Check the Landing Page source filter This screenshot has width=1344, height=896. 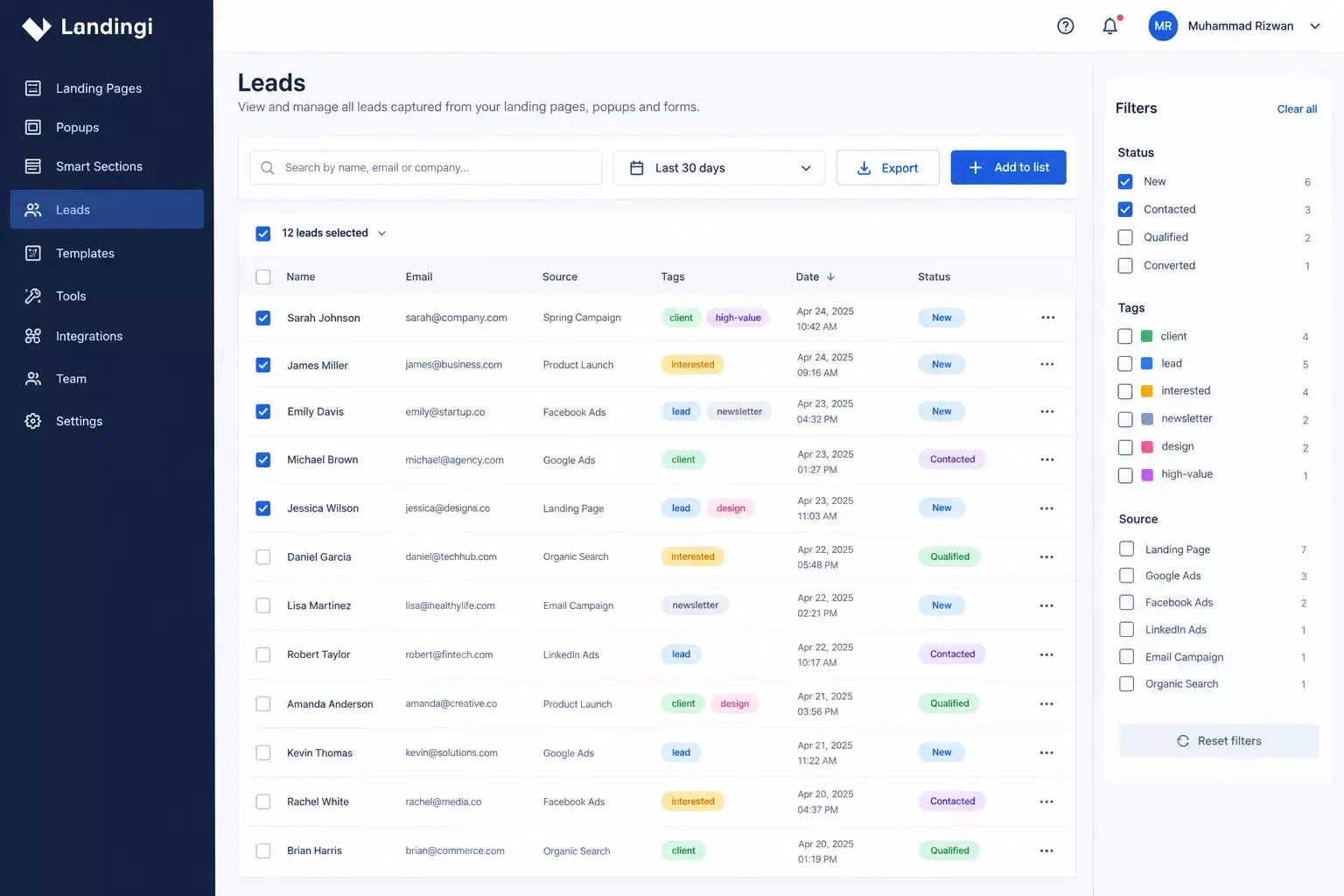pyautogui.click(x=1127, y=549)
